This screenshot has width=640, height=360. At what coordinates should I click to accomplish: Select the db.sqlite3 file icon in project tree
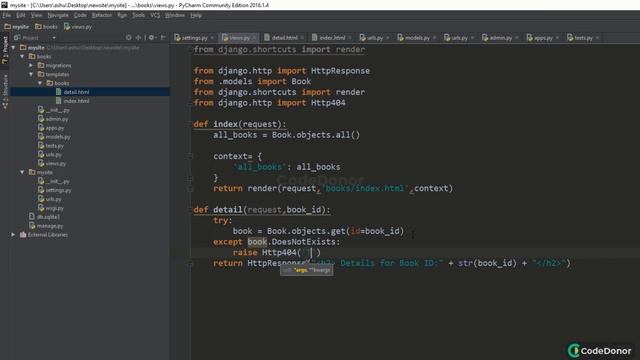click(32, 217)
